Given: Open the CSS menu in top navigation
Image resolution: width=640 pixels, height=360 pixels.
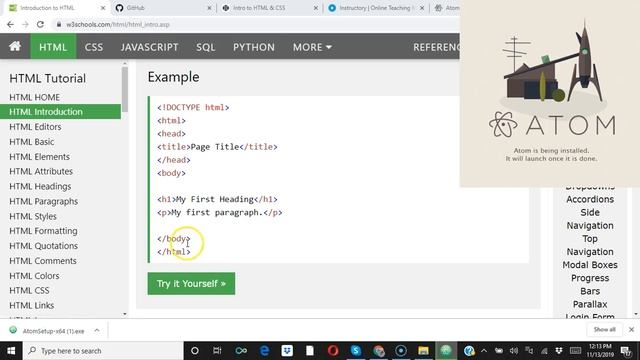Looking at the screenshot, I should (94, 47).
